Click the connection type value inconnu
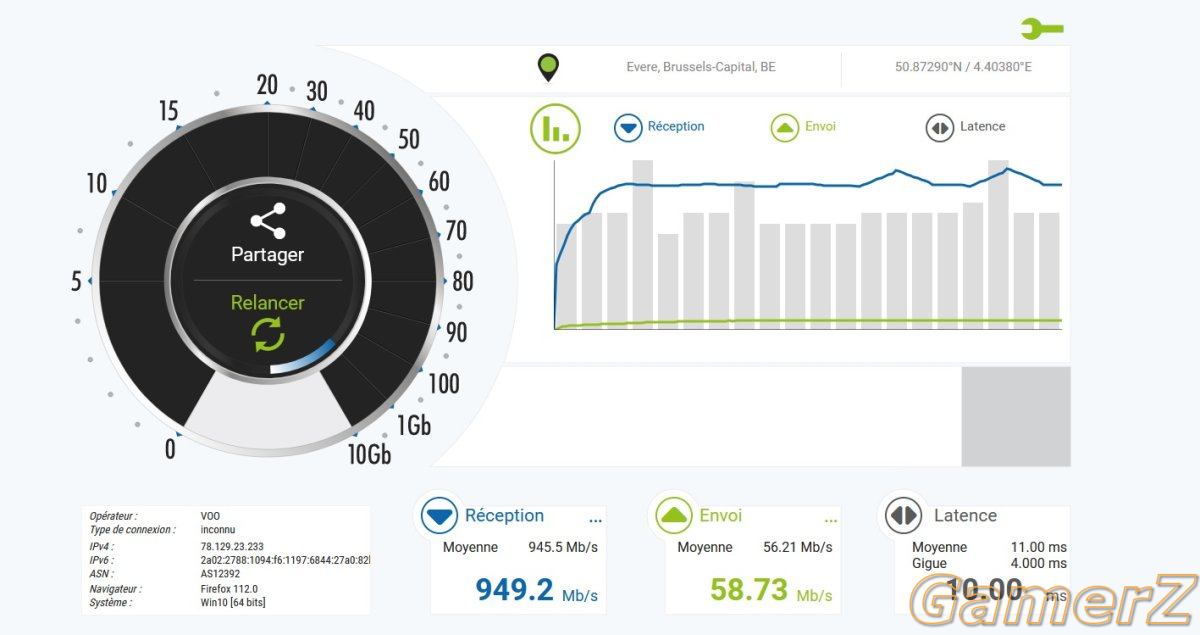Viewport: 1200px width, 635px height. point(218,529)
